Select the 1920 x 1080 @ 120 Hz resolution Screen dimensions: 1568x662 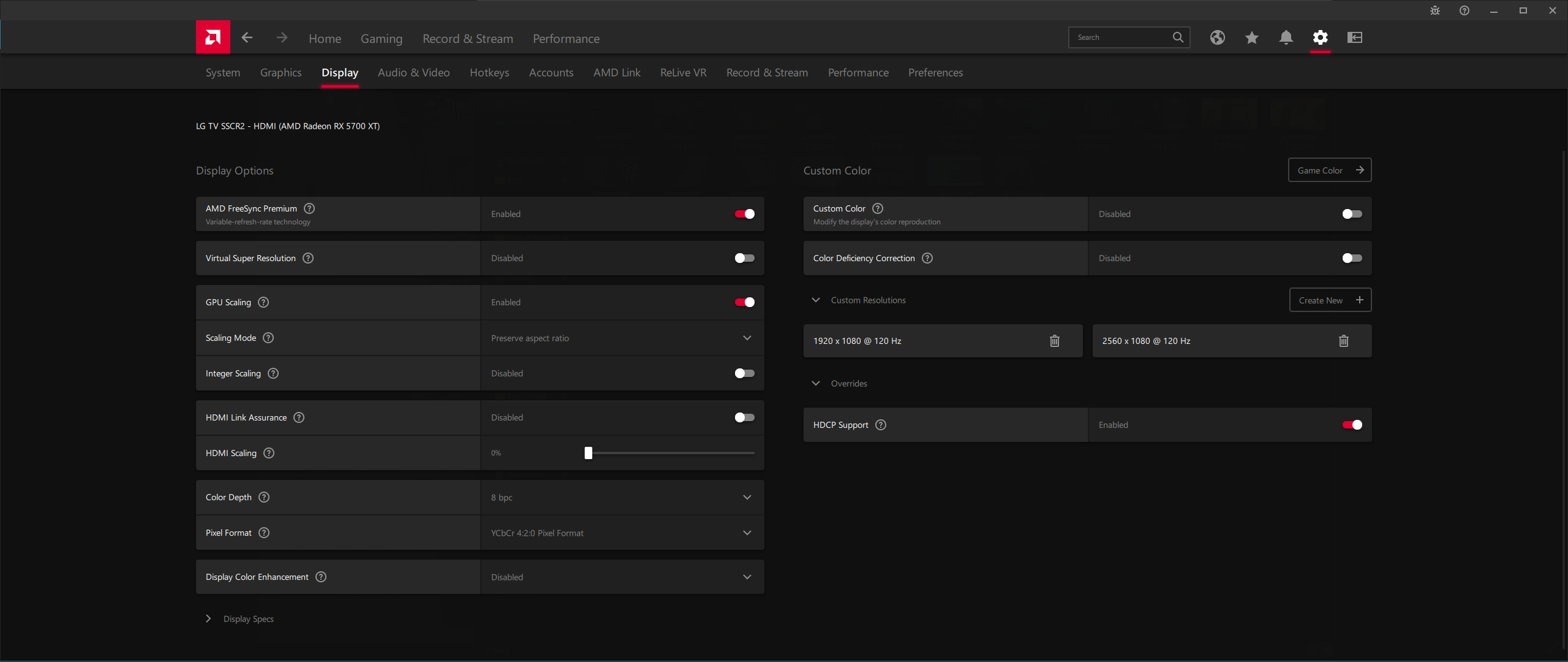[943, 341]
